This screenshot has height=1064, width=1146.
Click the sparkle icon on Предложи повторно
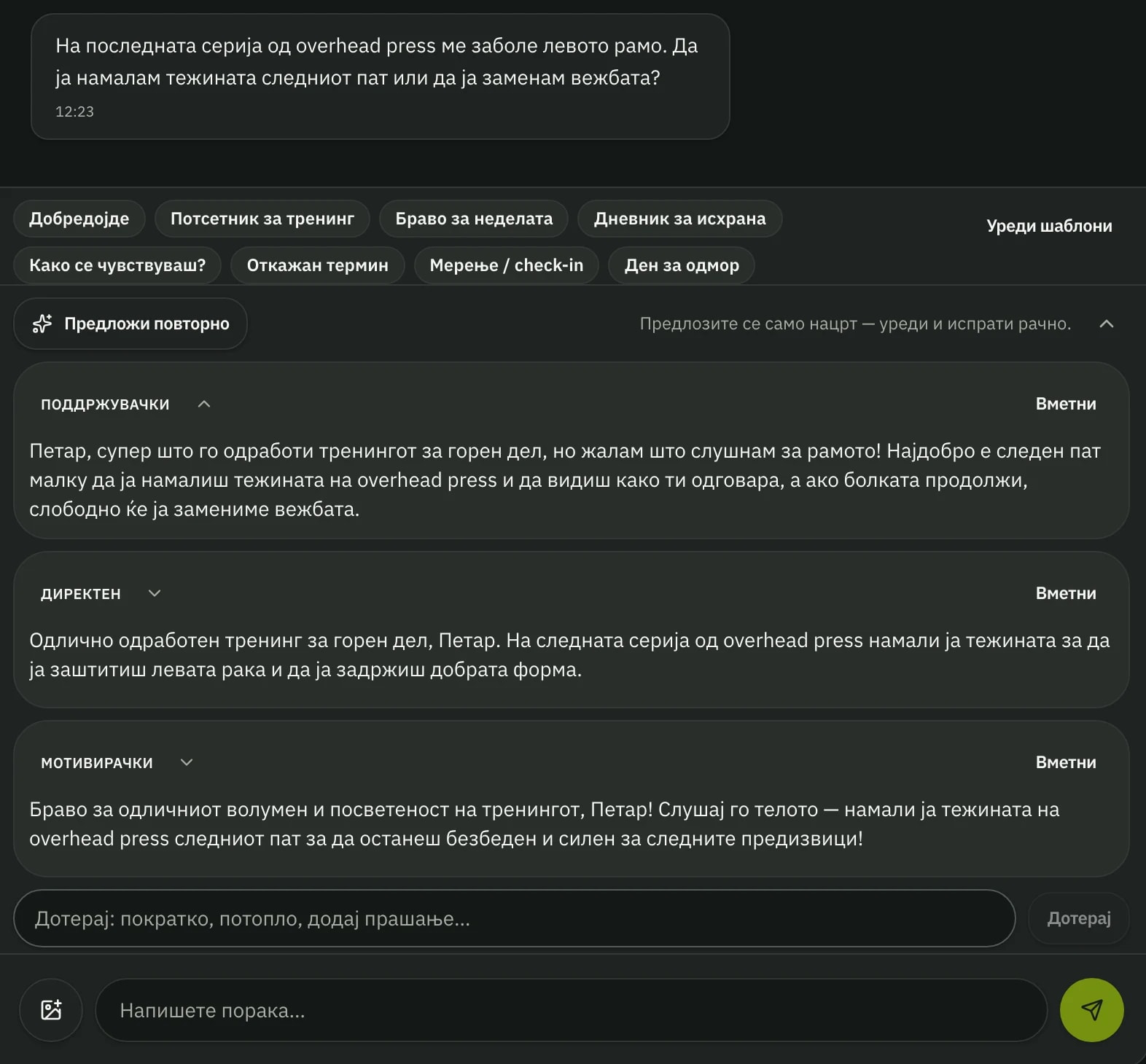point(42,324)
